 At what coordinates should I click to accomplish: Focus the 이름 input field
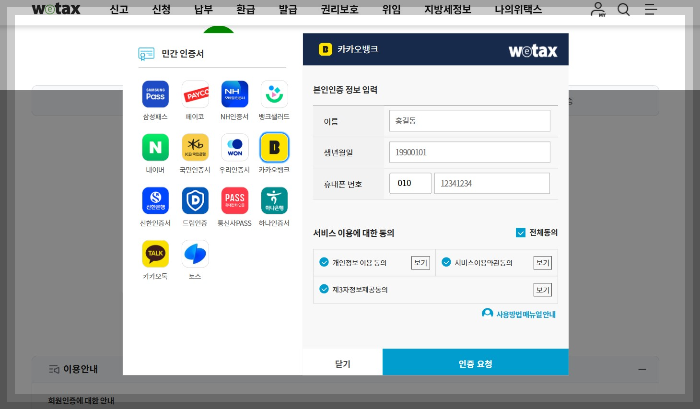pos(470,121)
